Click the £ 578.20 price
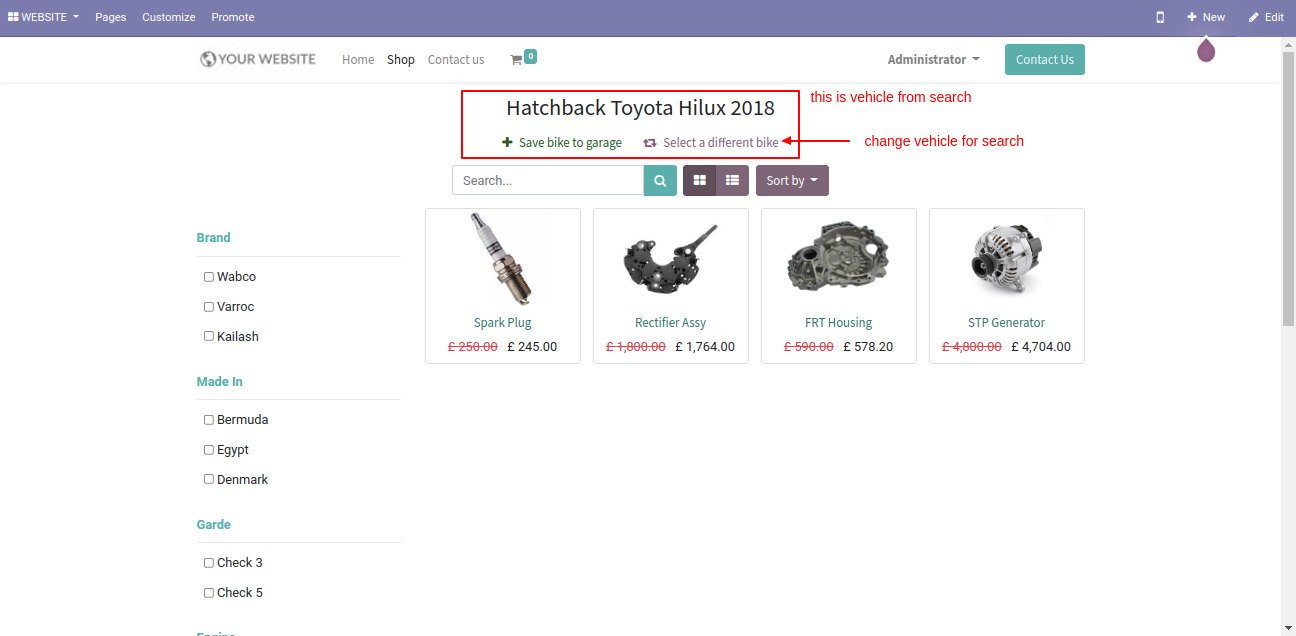This screenshot has width=1296, height=636. pyautogui.click(x=868, y=347)
